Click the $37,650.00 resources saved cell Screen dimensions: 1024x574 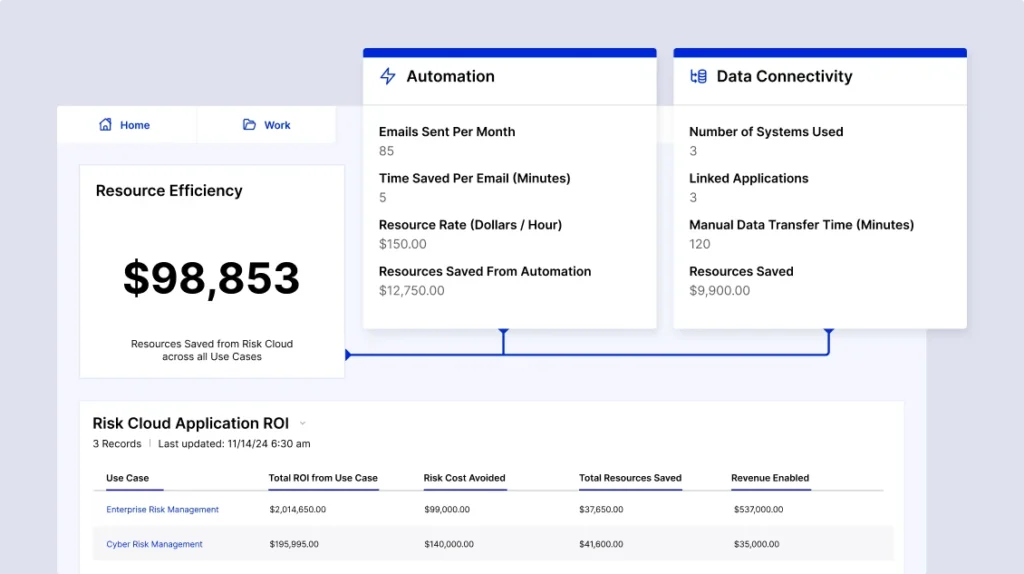click(x=601, y=509)
